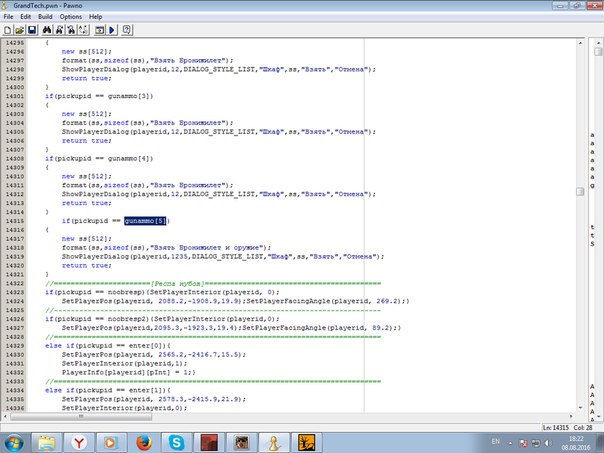Open the File menu
This screenshot has height=453, width=604.
[x=8, y=17]
